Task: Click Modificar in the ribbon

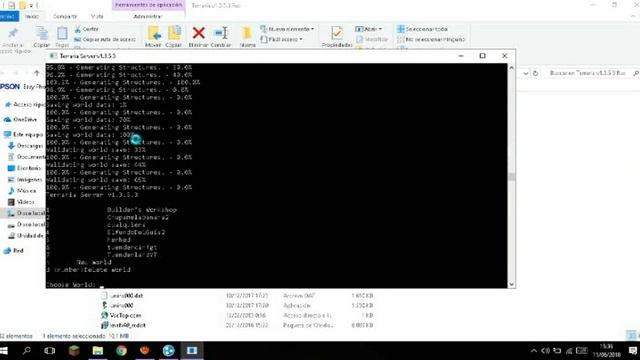Action: (x=372, y=40)
